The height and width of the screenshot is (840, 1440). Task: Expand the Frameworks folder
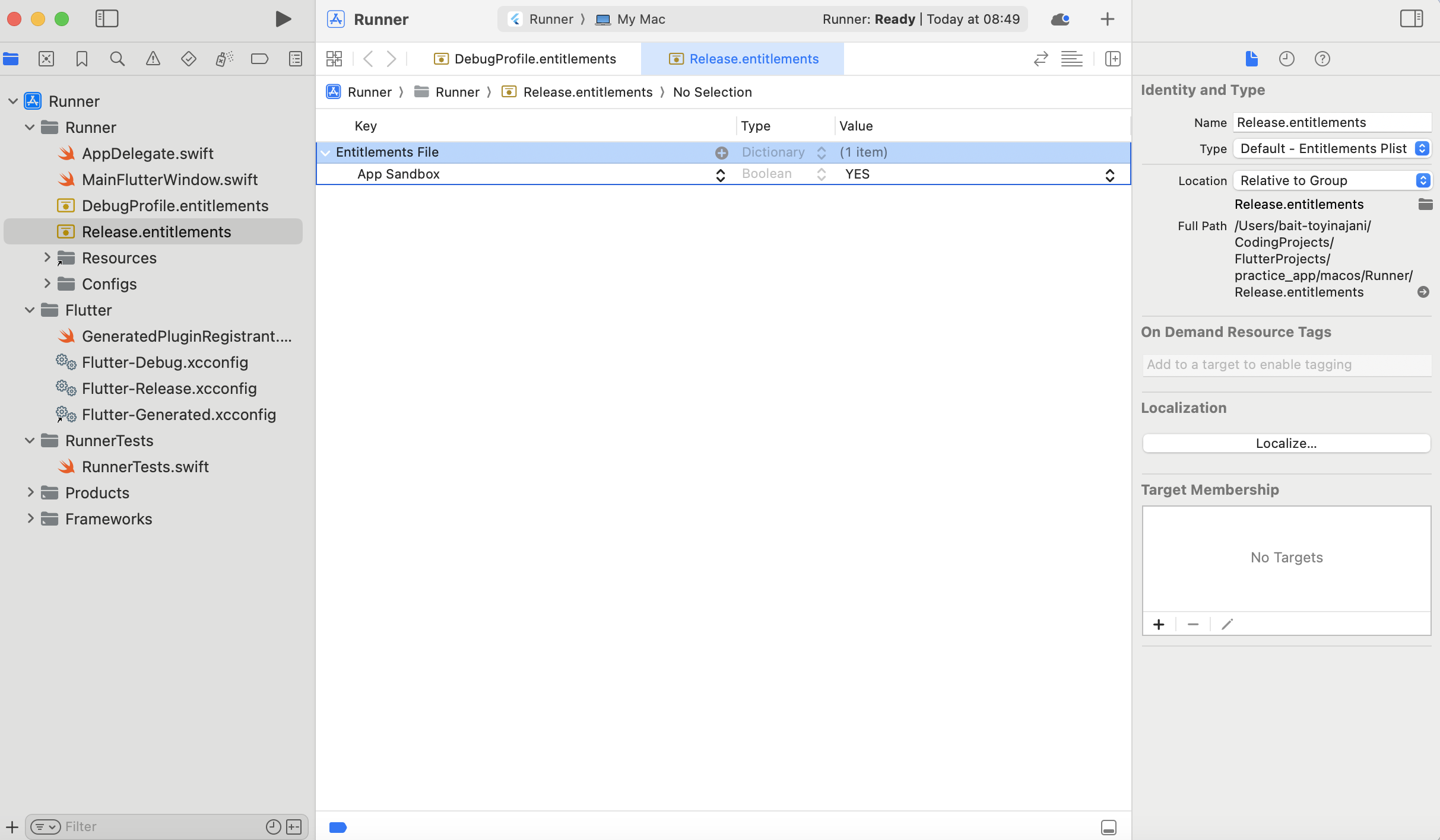[30, 518]
